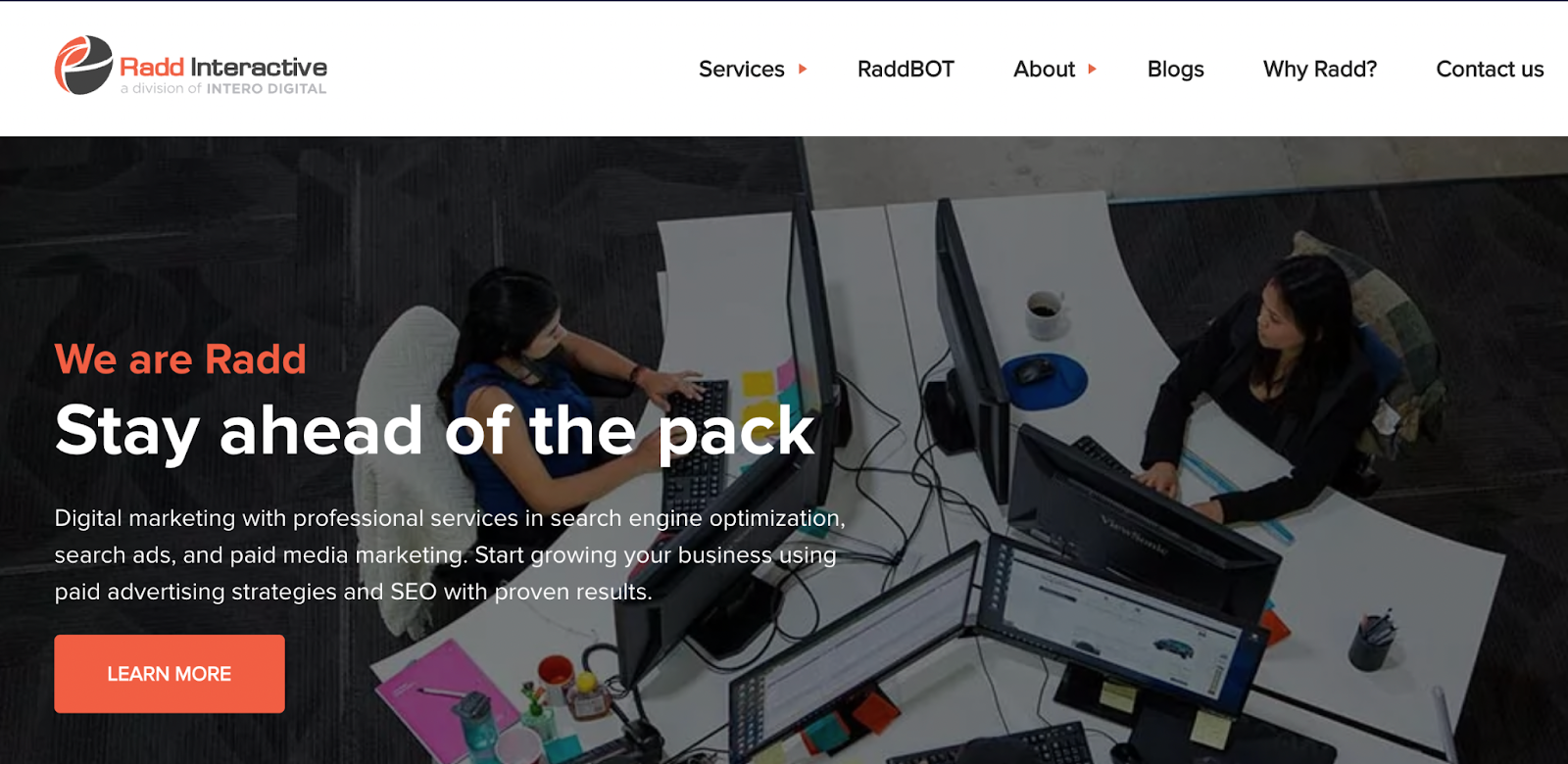Click the 'Stay ahead of the pack' headline

pyautogui.click(x=435, y=431)
